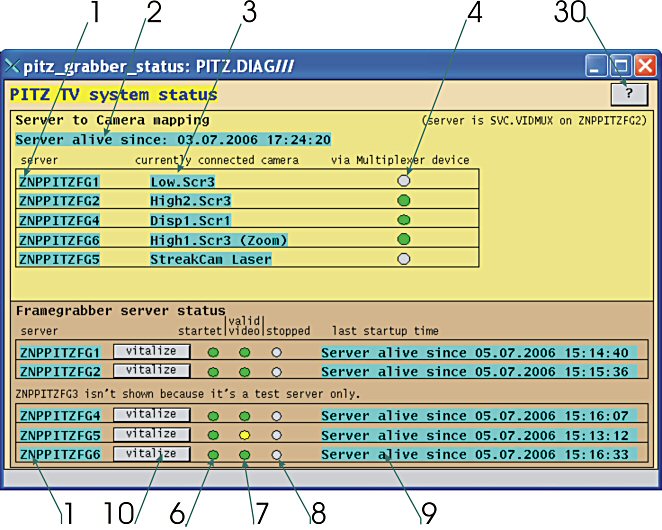Click the 'Server to Camera mapping' heading
Screen dimensions: 662x530
click(112, 120)
